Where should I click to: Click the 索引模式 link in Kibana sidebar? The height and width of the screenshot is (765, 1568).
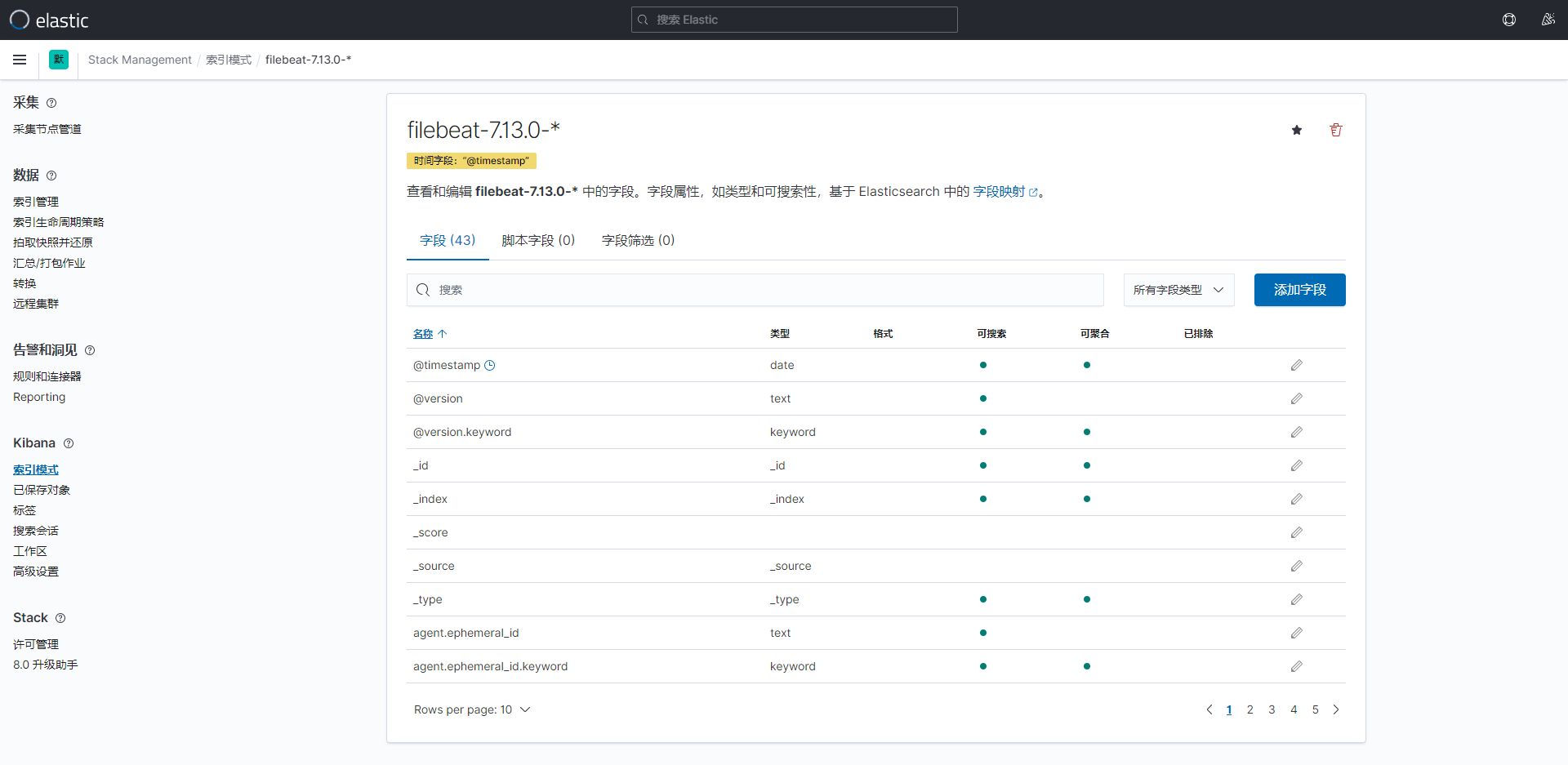(36, 469)
